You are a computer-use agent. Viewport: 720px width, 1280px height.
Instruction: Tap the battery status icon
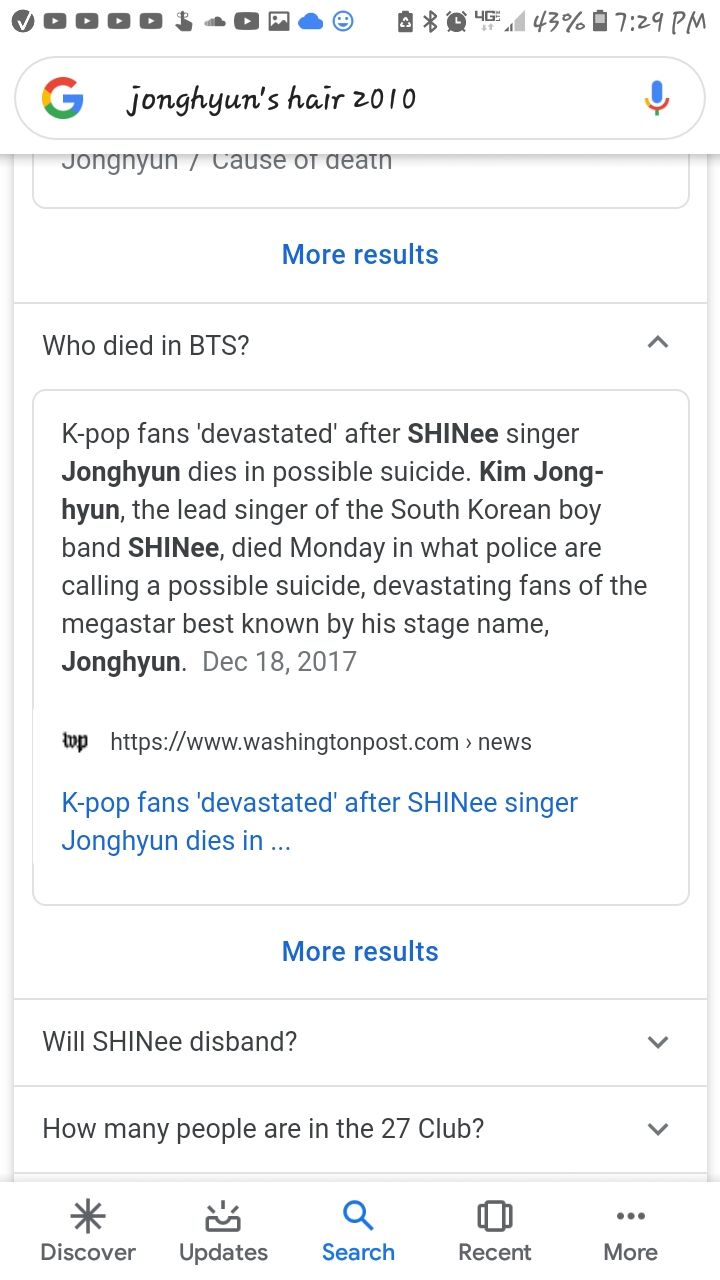(x=600, y=20)
